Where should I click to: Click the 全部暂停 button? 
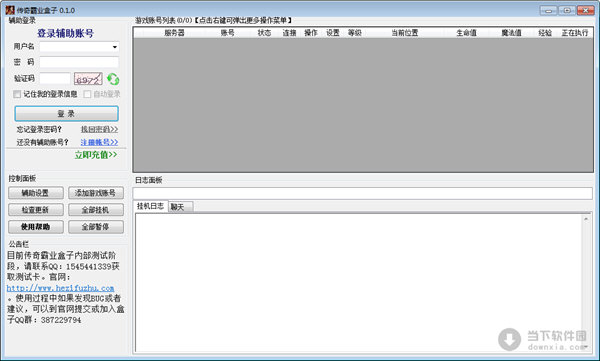[x=96, y=227]
